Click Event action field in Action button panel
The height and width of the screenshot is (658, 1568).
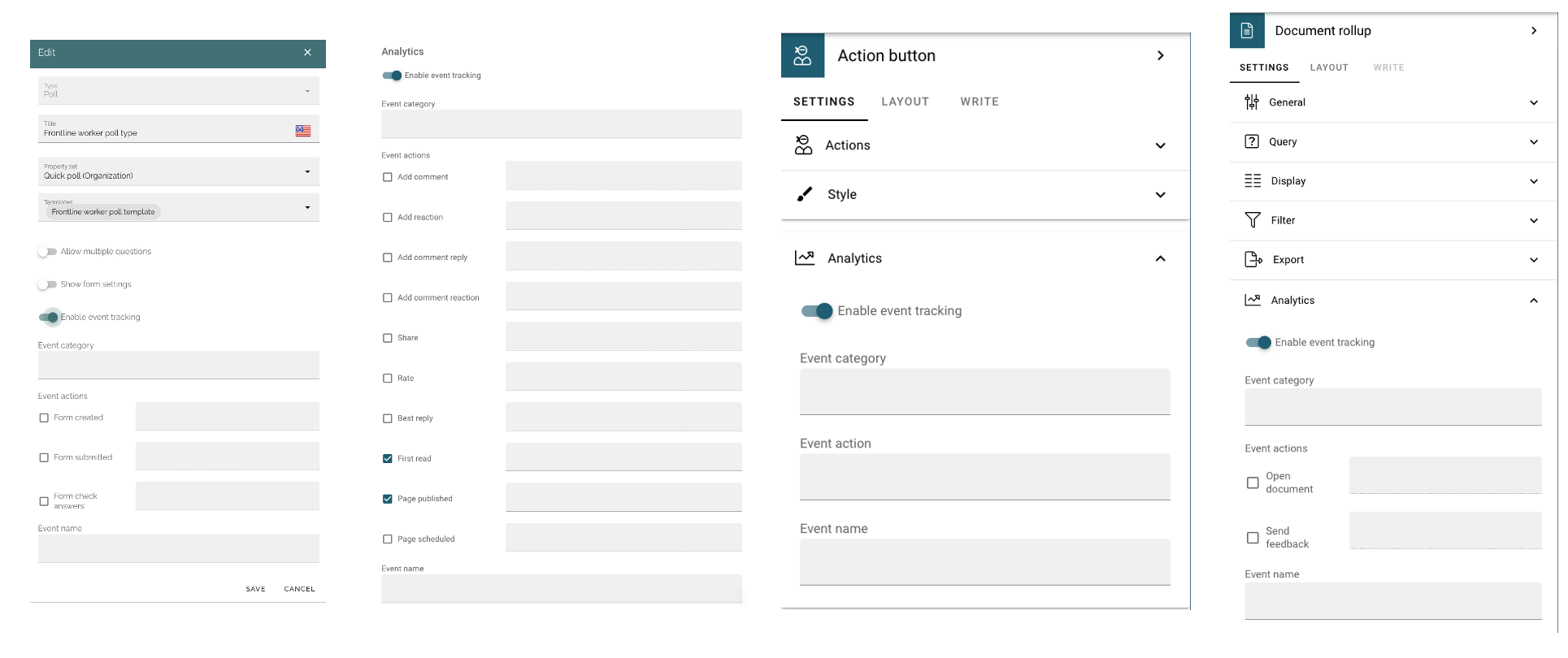(984, 477)
